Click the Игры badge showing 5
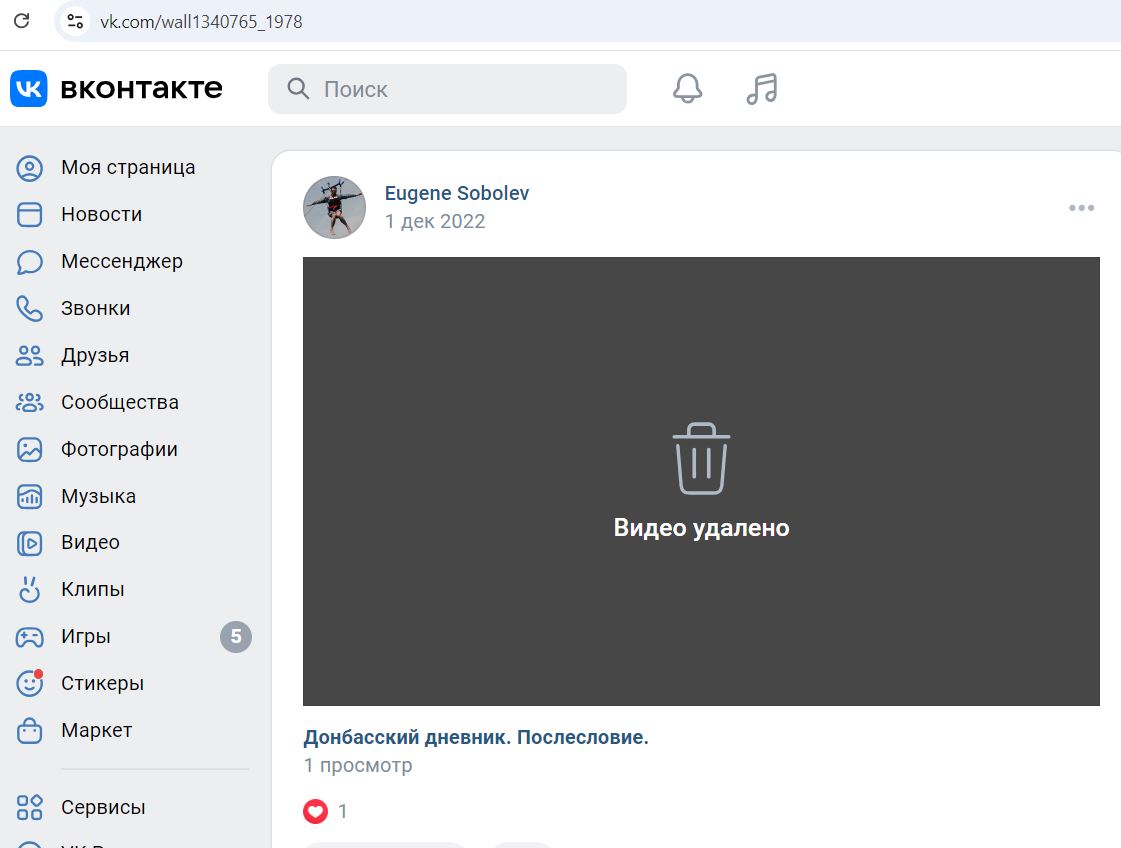This screenshot has height=848, width=1121. (236, 637)
